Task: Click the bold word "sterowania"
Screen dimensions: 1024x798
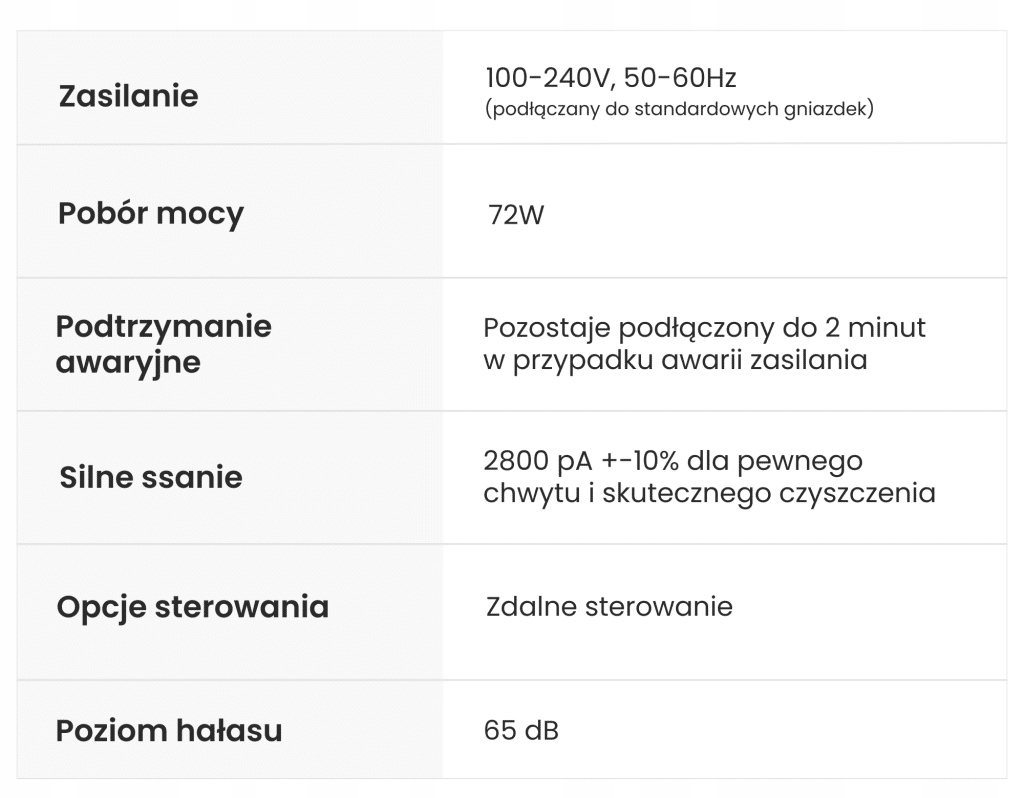Action: pos(242,607)
